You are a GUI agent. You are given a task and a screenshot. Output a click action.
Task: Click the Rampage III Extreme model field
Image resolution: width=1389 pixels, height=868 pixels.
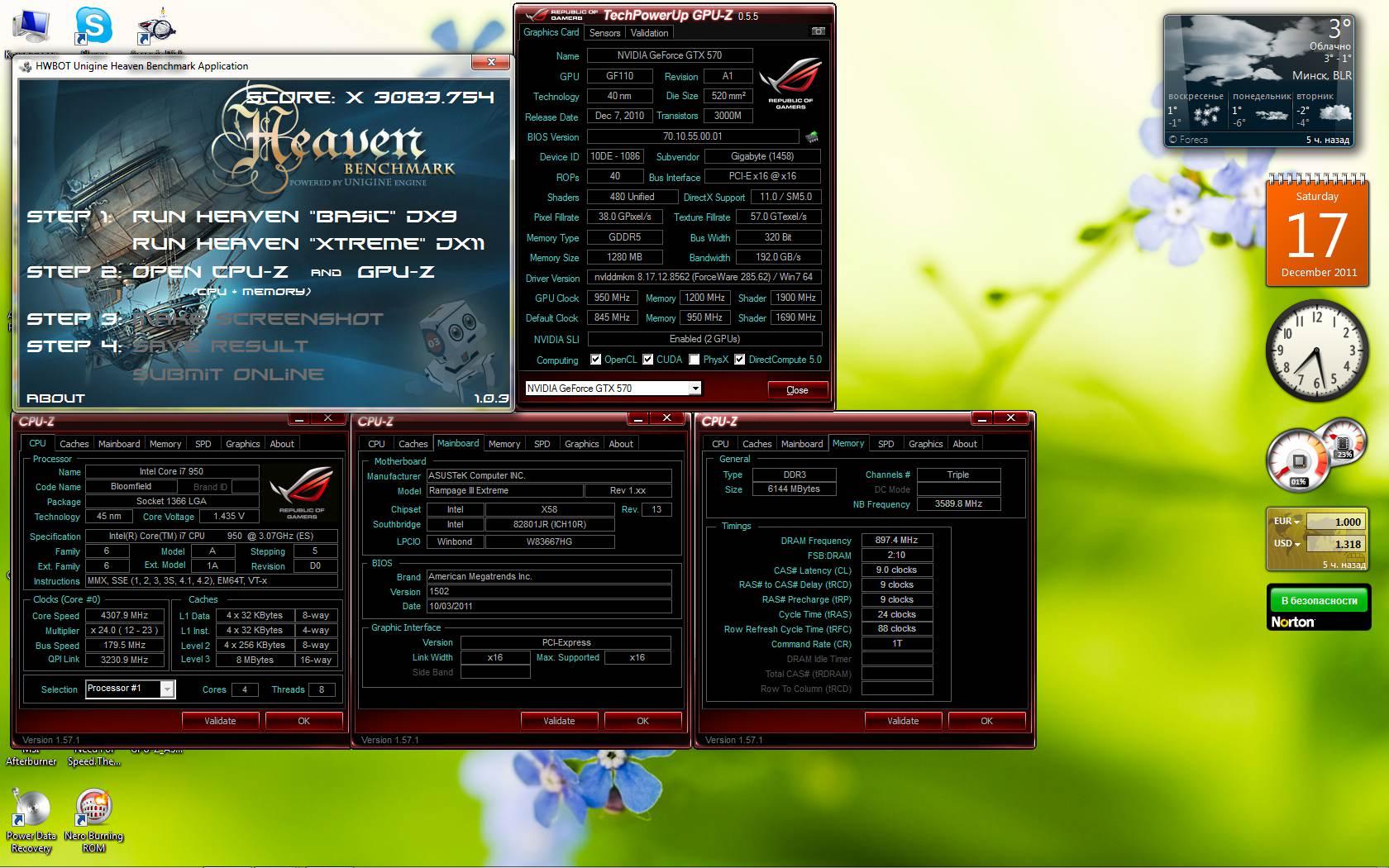[504, 490]
